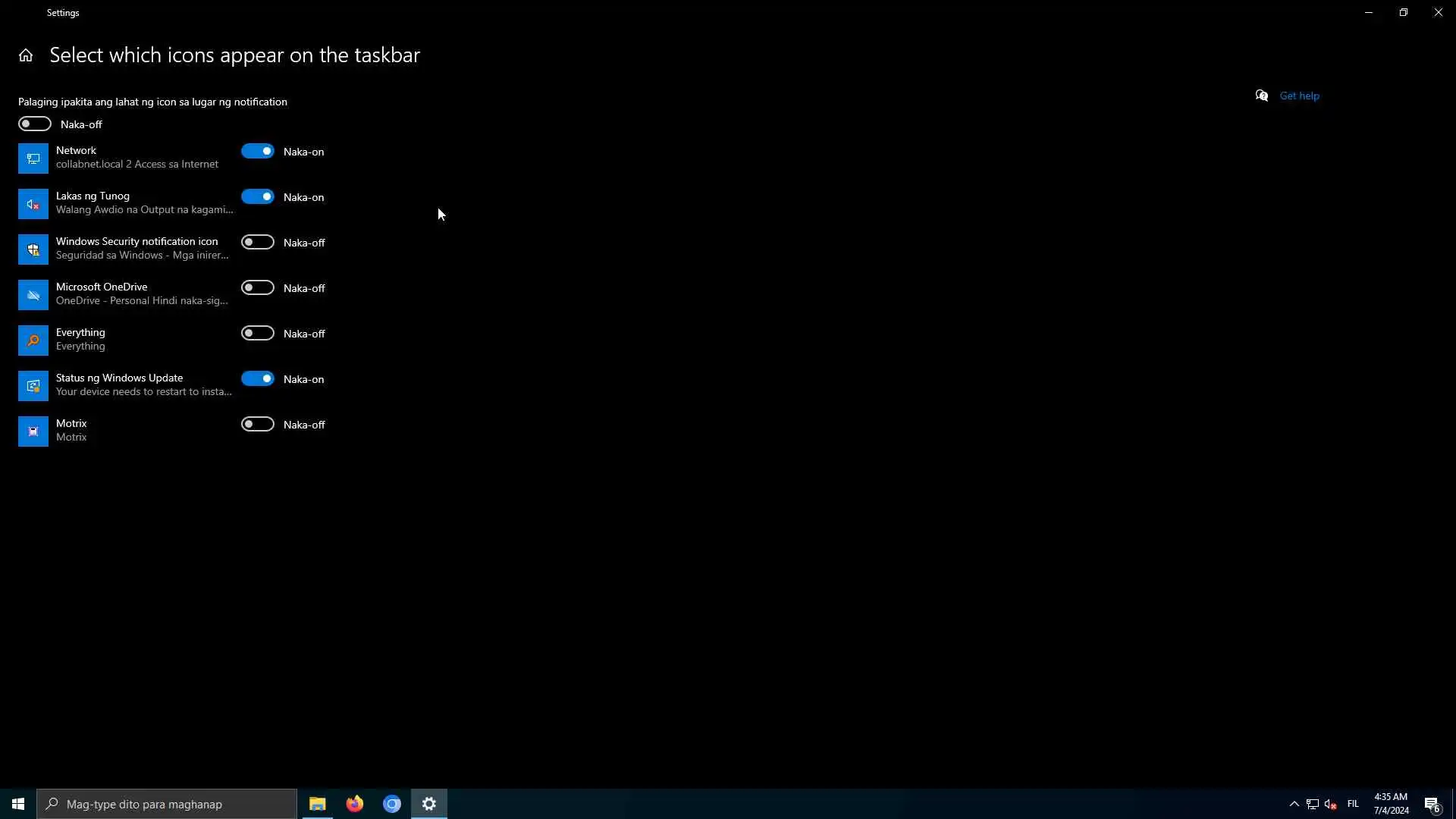This screenshot has width=1456, height=819.
Task: Click the taskbar search box
Action: 167,804
